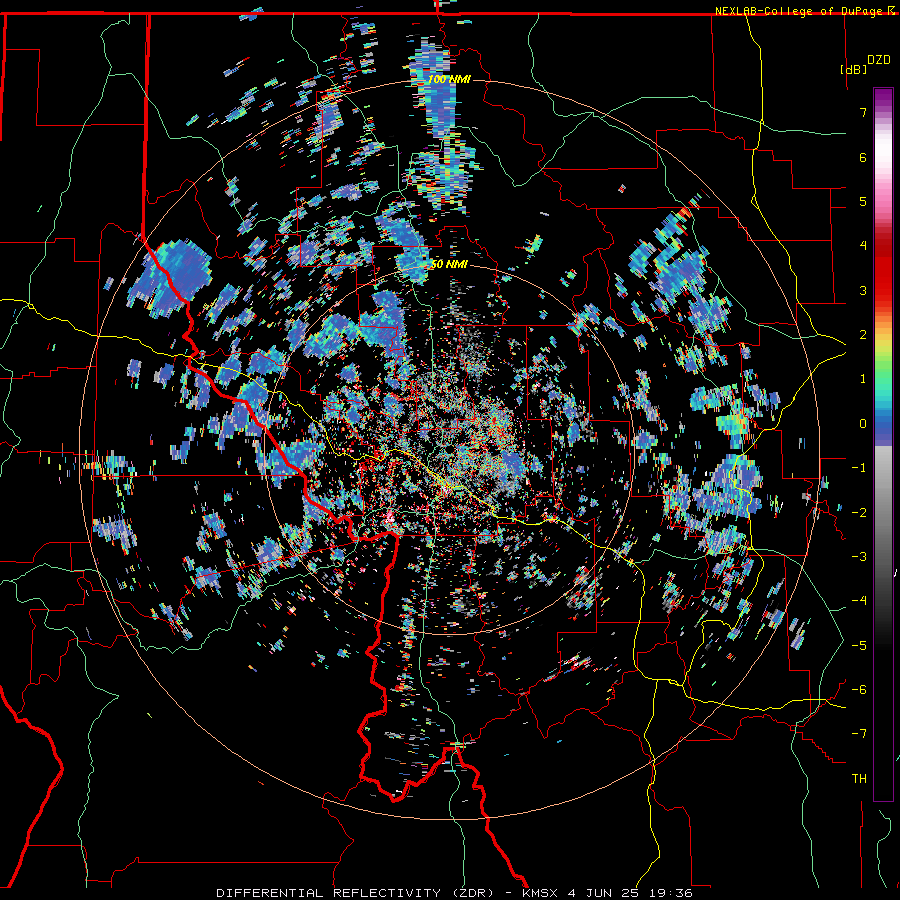
Task: Click the DZD legend title
Action: click(x=878, y=60)
